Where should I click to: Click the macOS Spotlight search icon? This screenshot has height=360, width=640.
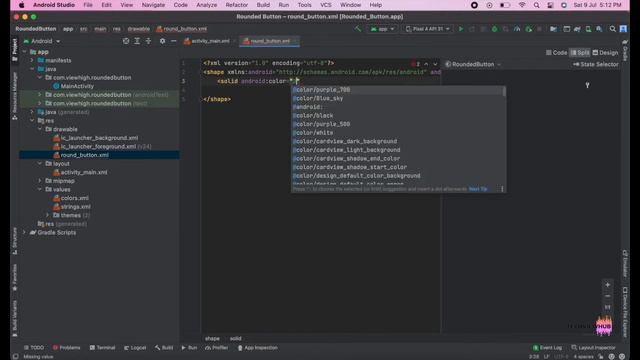[536, 5]
